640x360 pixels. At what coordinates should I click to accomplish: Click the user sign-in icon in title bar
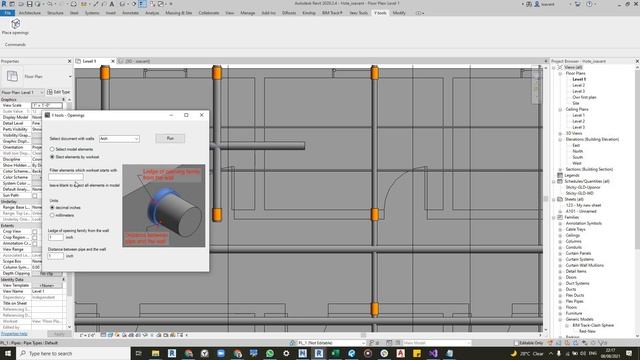point(537,4)
